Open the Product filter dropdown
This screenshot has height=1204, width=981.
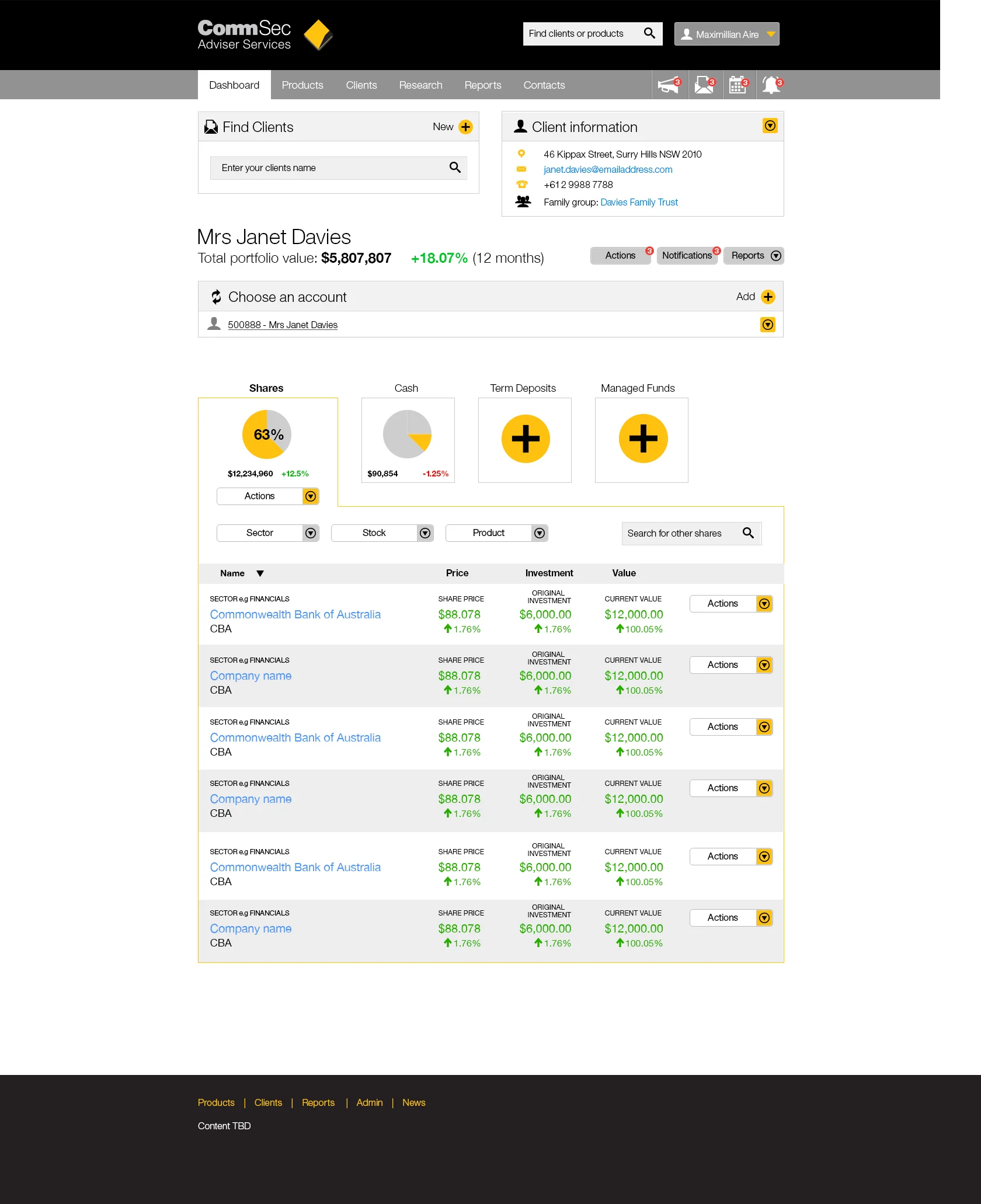(539, 533)
